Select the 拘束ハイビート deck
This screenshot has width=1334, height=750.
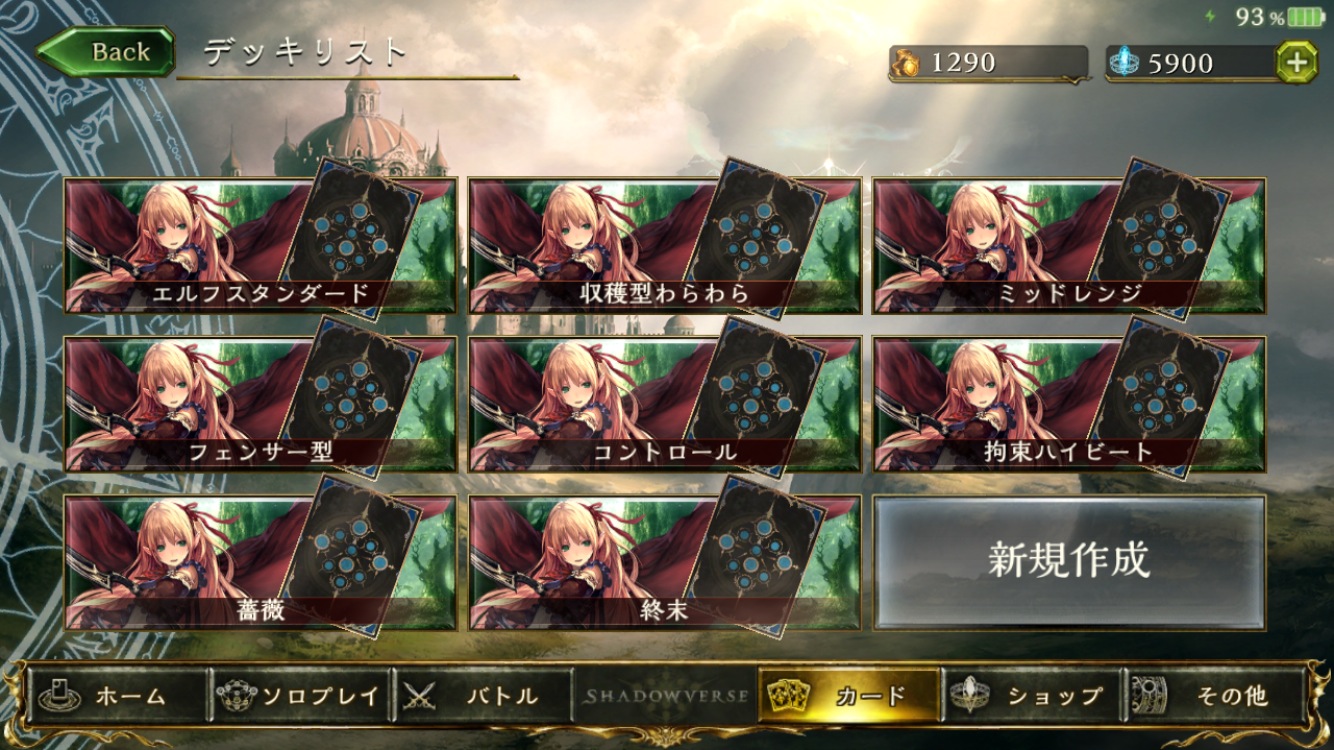pyautogui.click(x=1069, y=404)
